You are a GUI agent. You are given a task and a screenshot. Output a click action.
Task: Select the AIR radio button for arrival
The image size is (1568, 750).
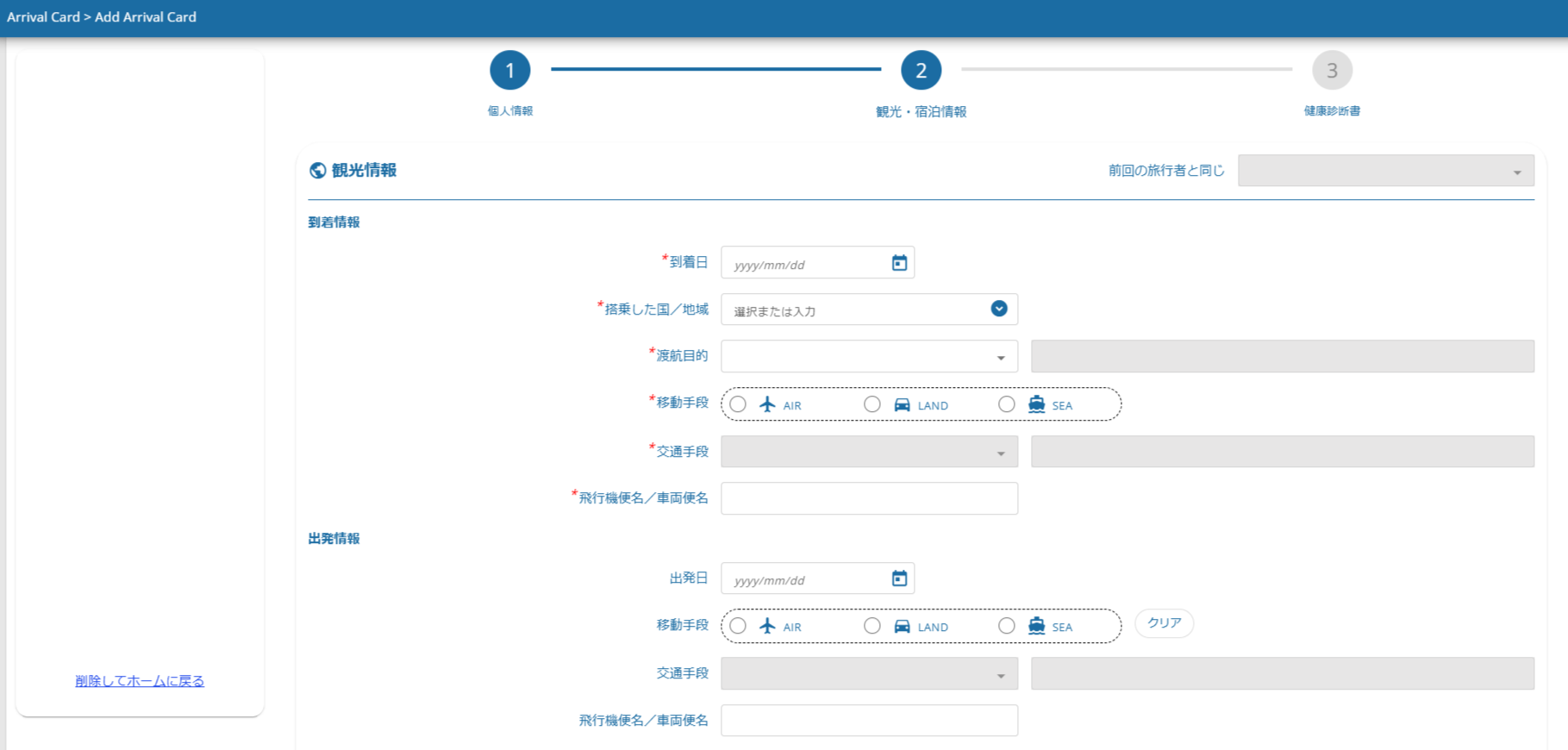click(x=738, y=404)
